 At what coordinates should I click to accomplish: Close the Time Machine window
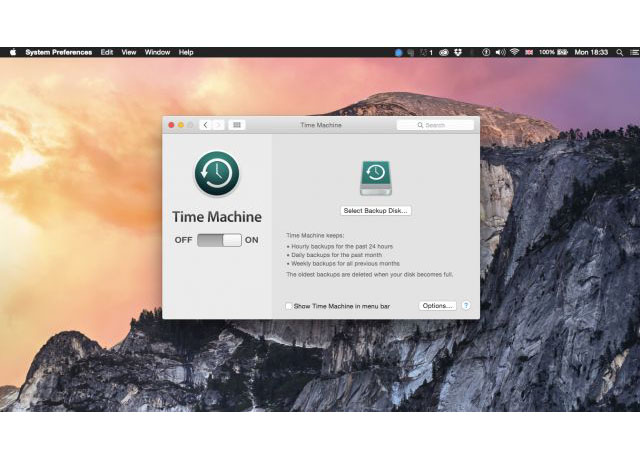click(171, 125)
